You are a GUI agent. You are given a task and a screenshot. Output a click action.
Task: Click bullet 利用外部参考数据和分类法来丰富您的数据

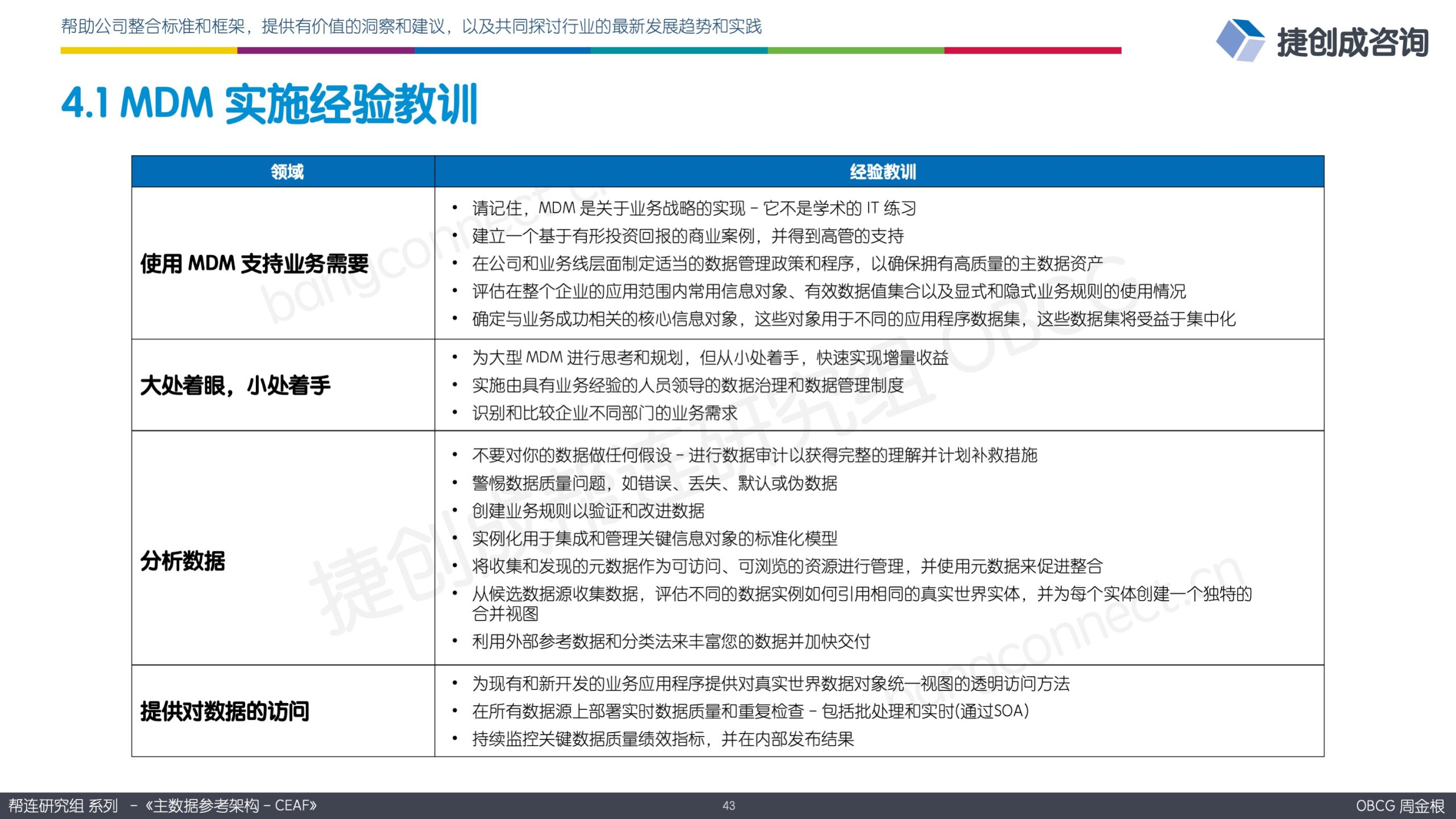(x=671, y=642)
